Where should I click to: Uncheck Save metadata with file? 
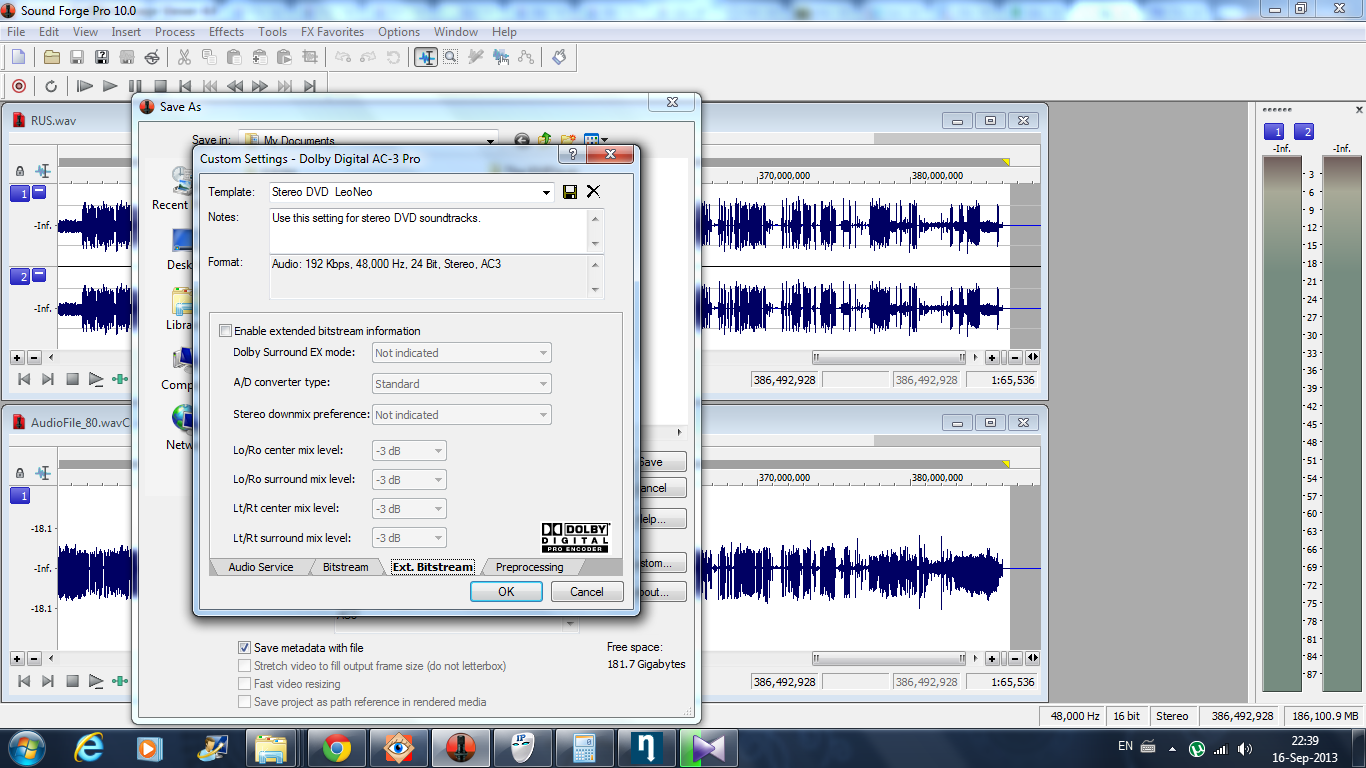(x=245, y=648)
